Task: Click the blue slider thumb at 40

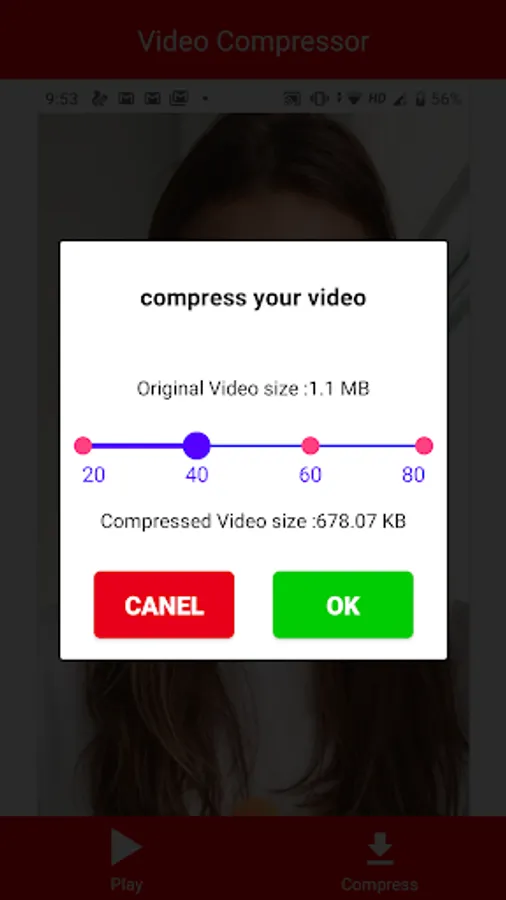Action: [x=197, y=445]
